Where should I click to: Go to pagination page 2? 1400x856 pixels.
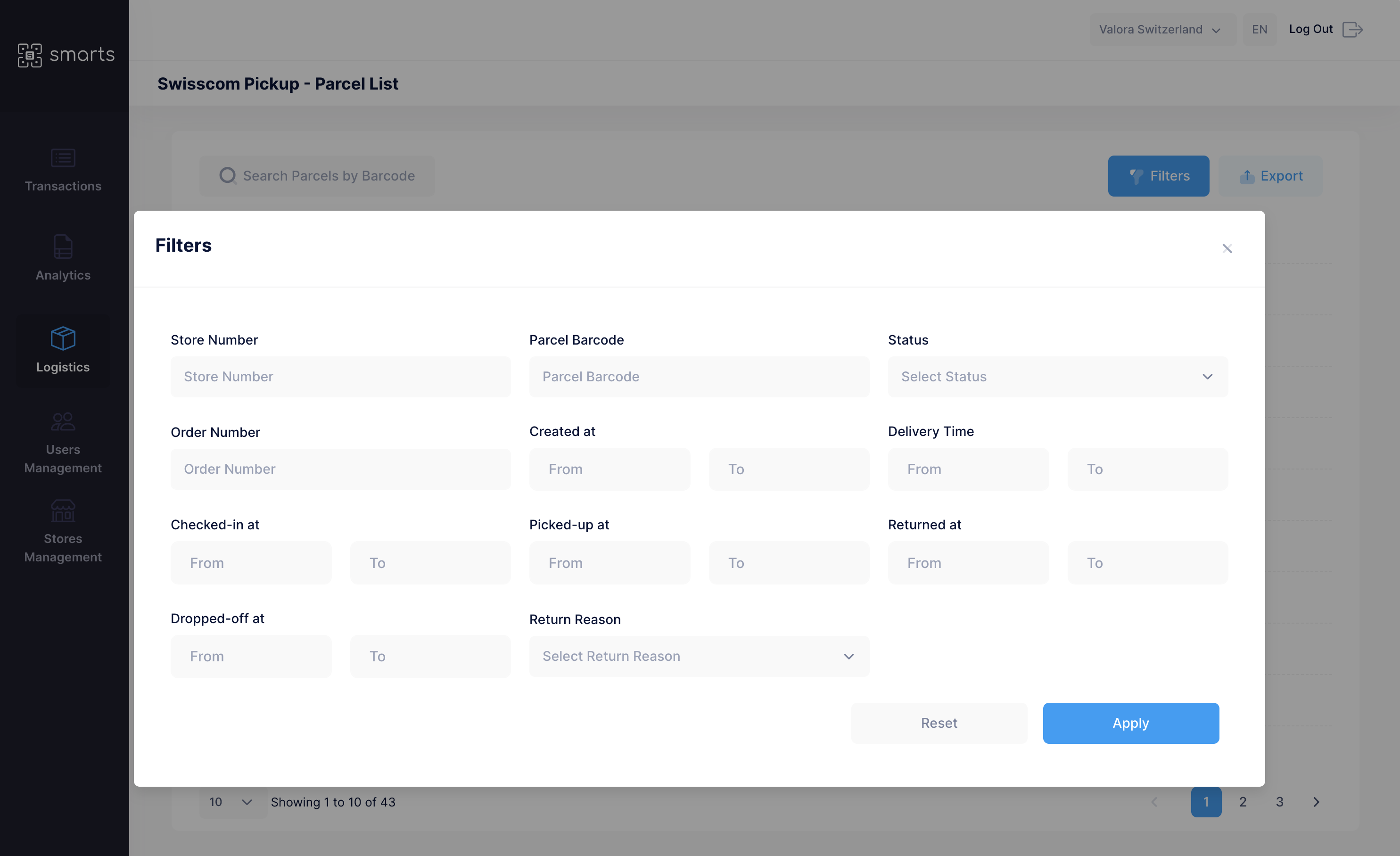click(1243, 802)
